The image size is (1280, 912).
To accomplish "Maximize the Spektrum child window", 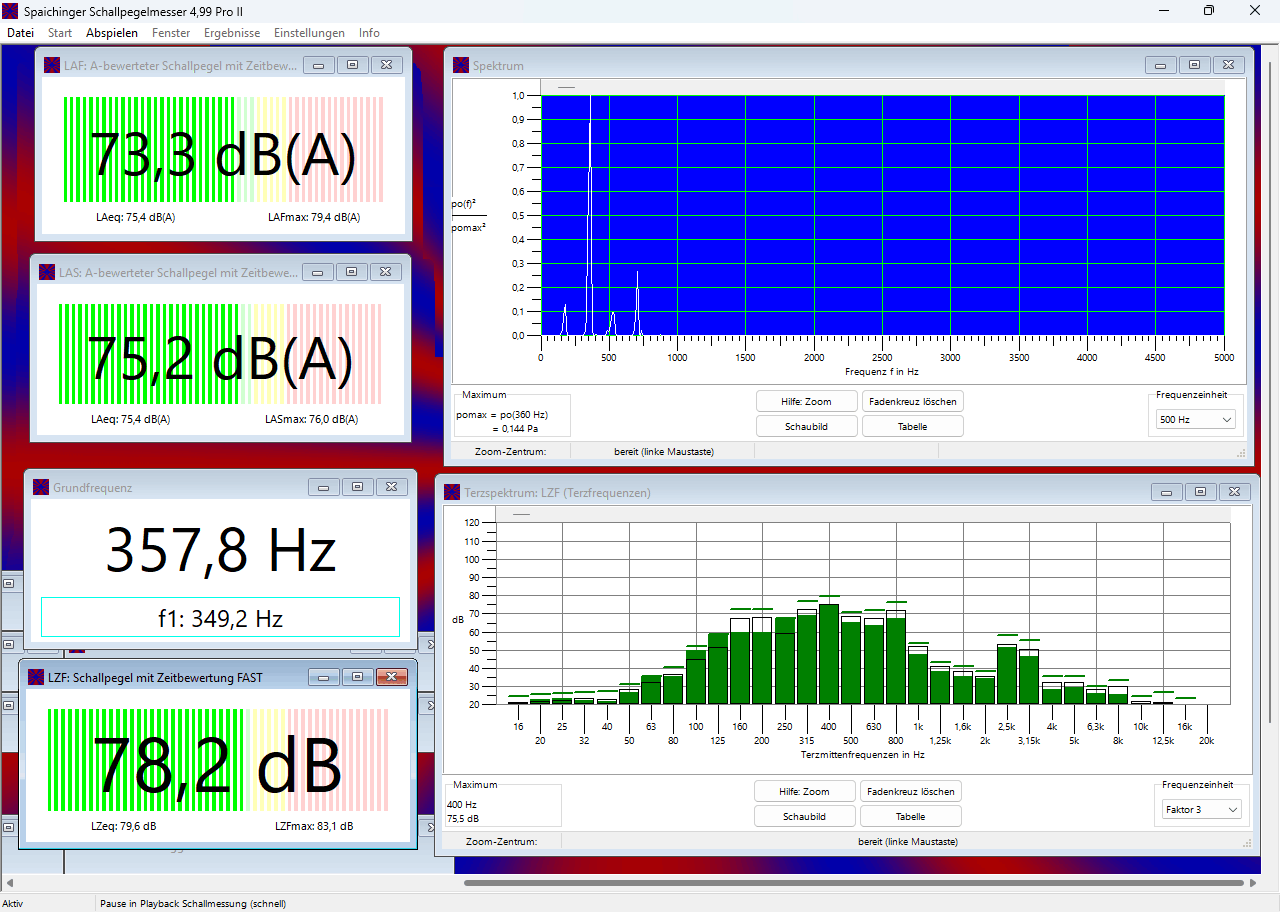I will 1194,65.
